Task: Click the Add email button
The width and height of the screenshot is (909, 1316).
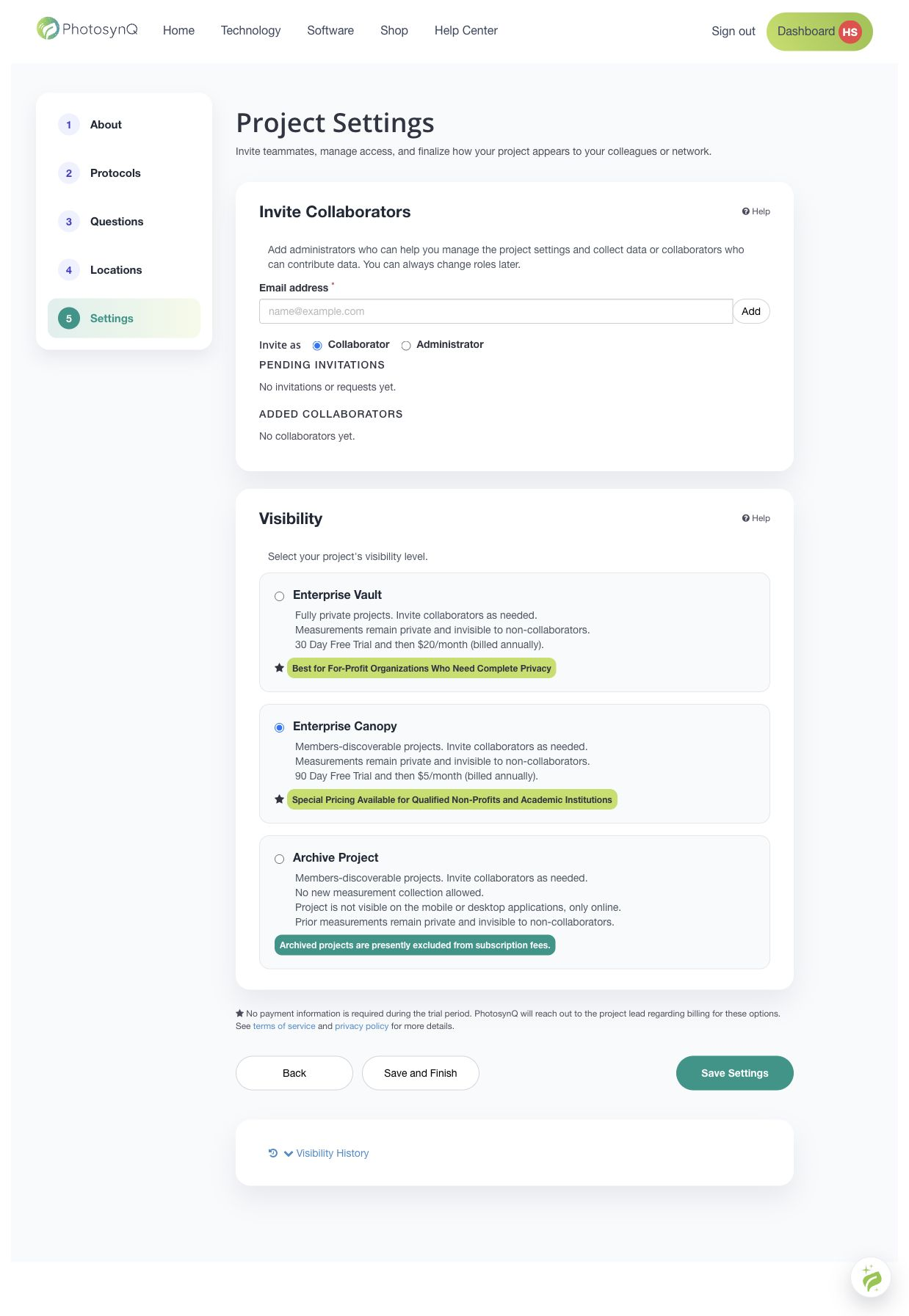Action: 751,311
